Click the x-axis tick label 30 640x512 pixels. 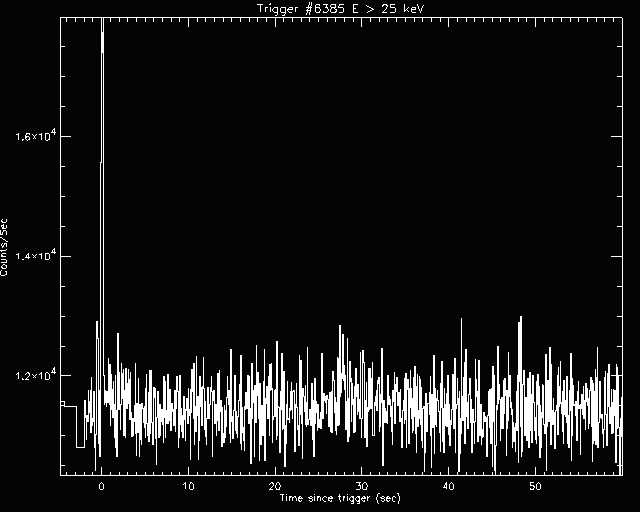point(362,486)
